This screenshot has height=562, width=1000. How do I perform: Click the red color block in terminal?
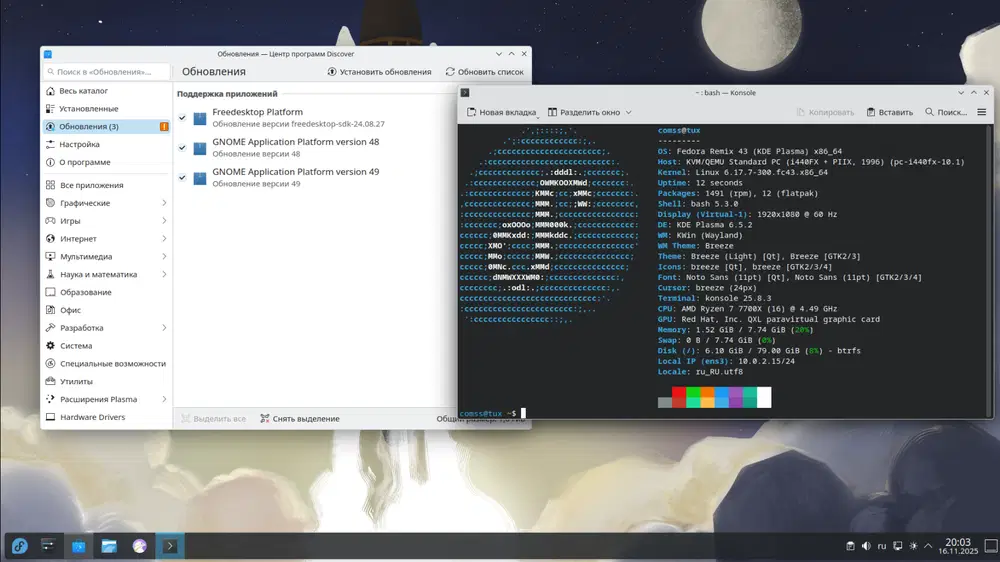pyautogui.click(x=679, y=392)
